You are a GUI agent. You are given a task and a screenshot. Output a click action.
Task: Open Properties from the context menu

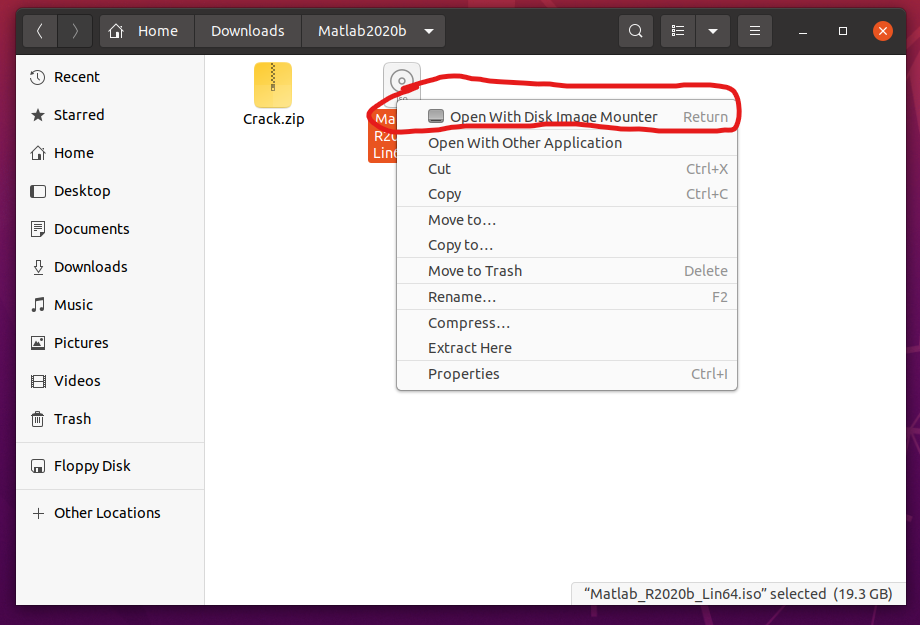coord(567,374)
